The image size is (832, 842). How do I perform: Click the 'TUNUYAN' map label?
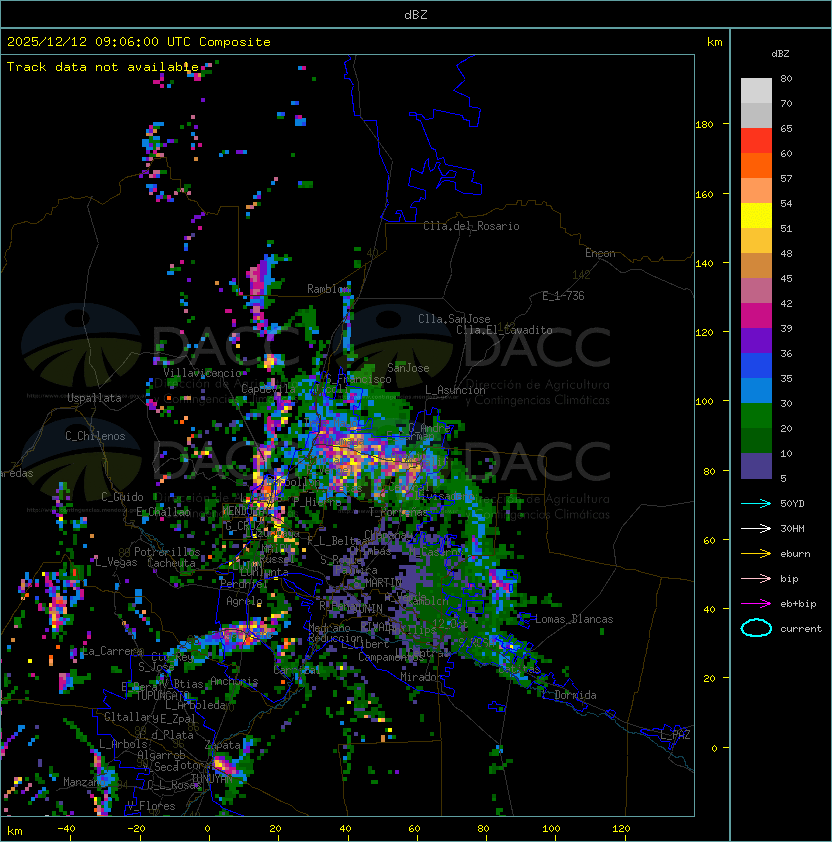pyautogui.click(x=212, y=778)
